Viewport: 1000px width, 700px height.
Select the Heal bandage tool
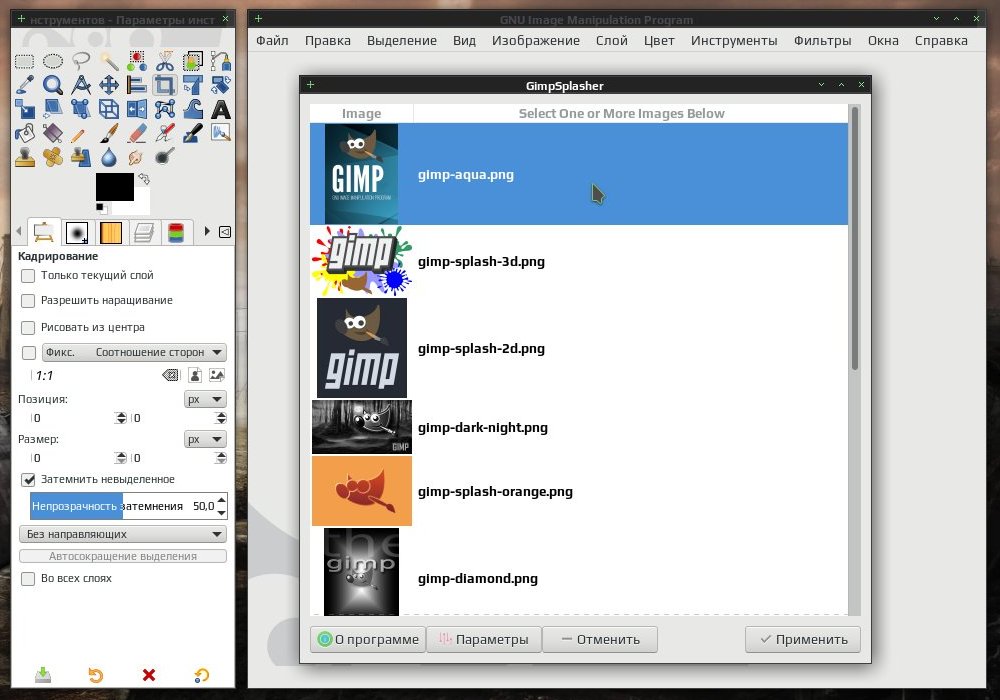point(52,156)
